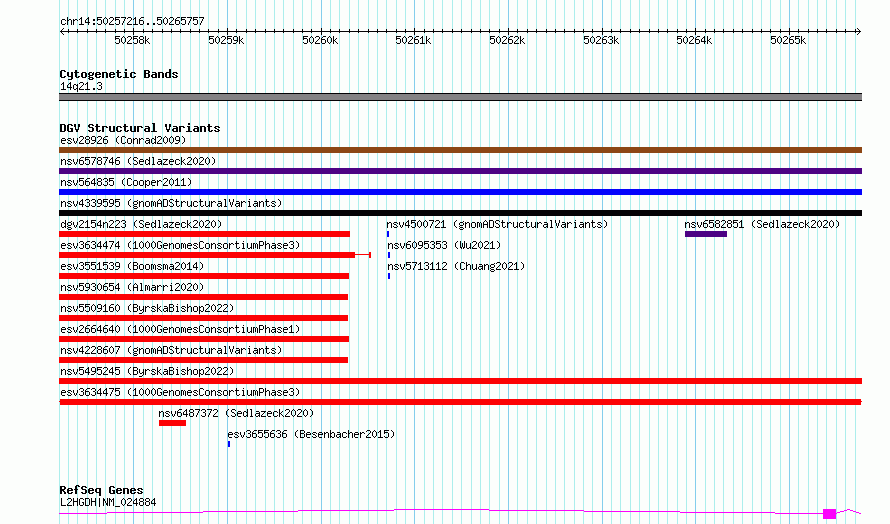Select the short red nsv6487372 variant bar
Image resolution: width=890 pixels, height=524 pixels.
click(x=172, y=423)
